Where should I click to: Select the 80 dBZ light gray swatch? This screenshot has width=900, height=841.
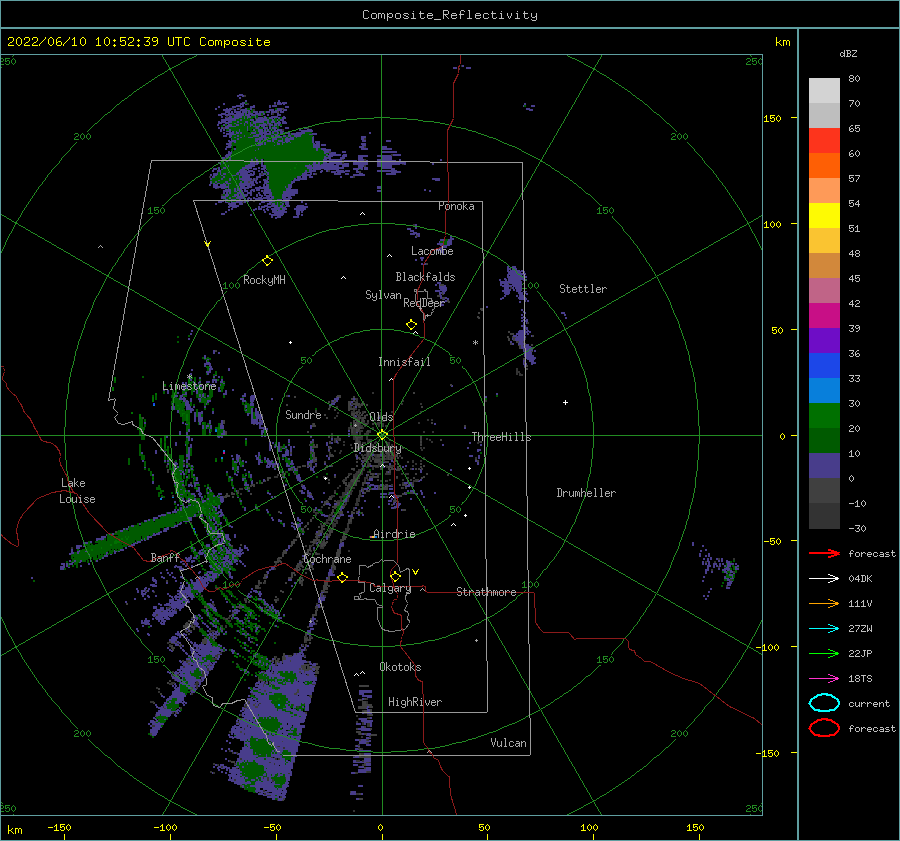(x=824, y=90)
